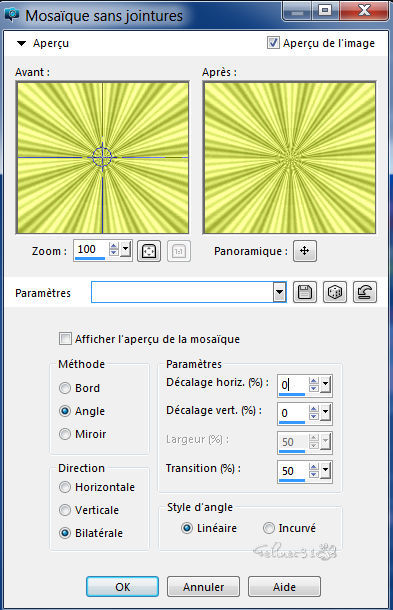Click the Annuler button
393x610 pixels.
(204, 587)
